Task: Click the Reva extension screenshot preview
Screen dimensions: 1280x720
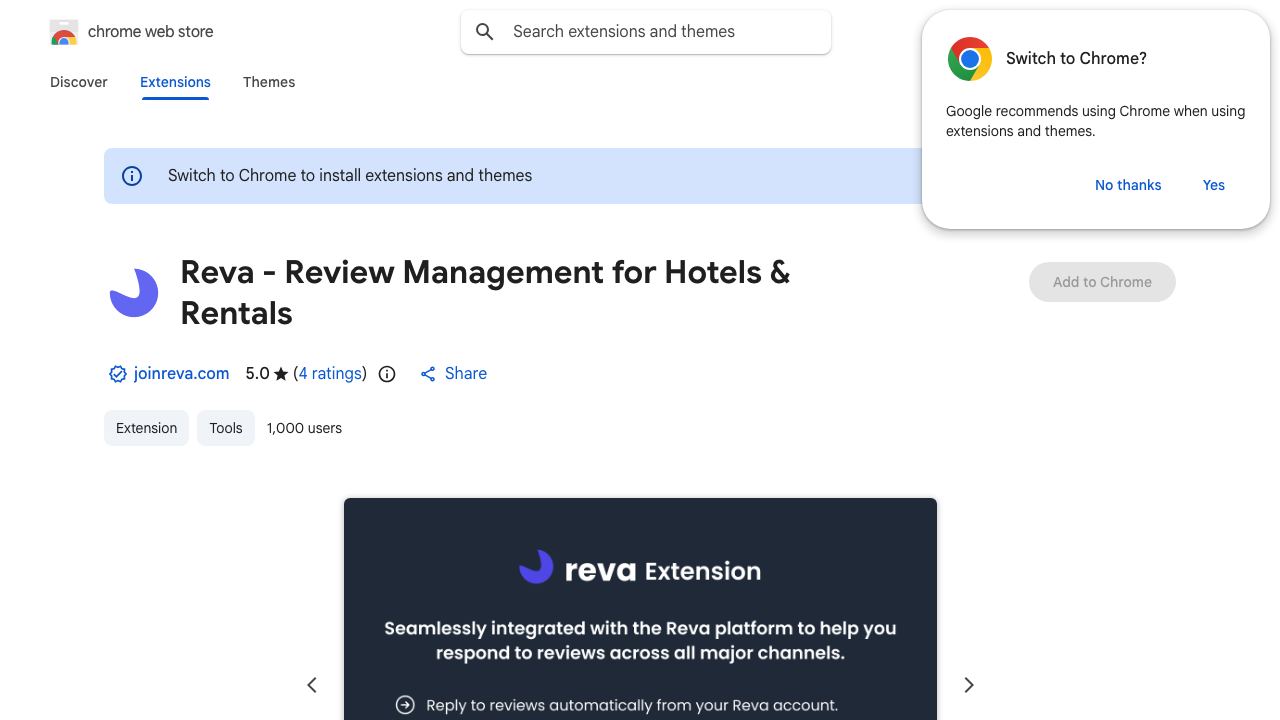Action: click(640, 609)
